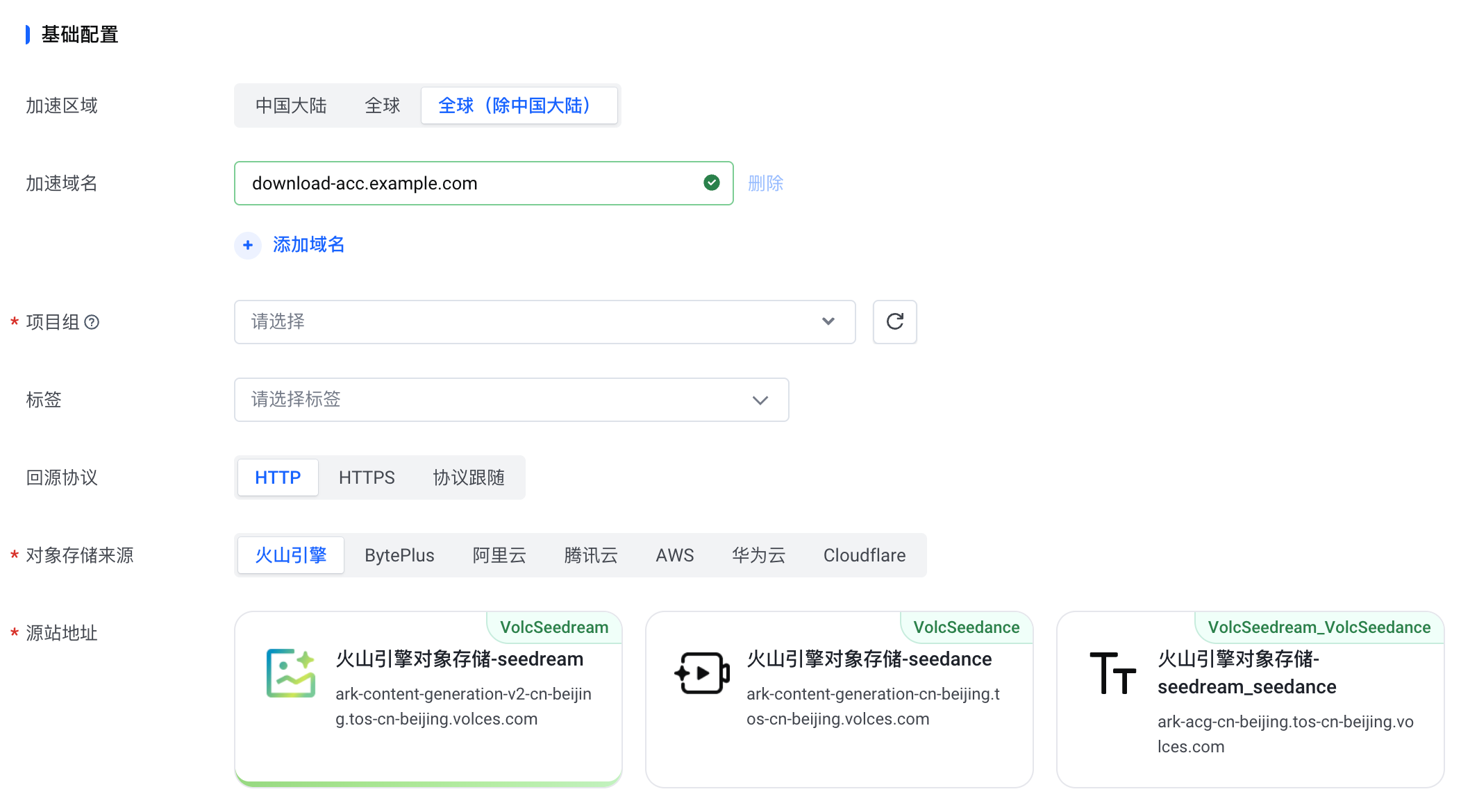Open the 请选择标签 dropdown
This screenshot has height=812, width=1461.
tap(511, 400)
